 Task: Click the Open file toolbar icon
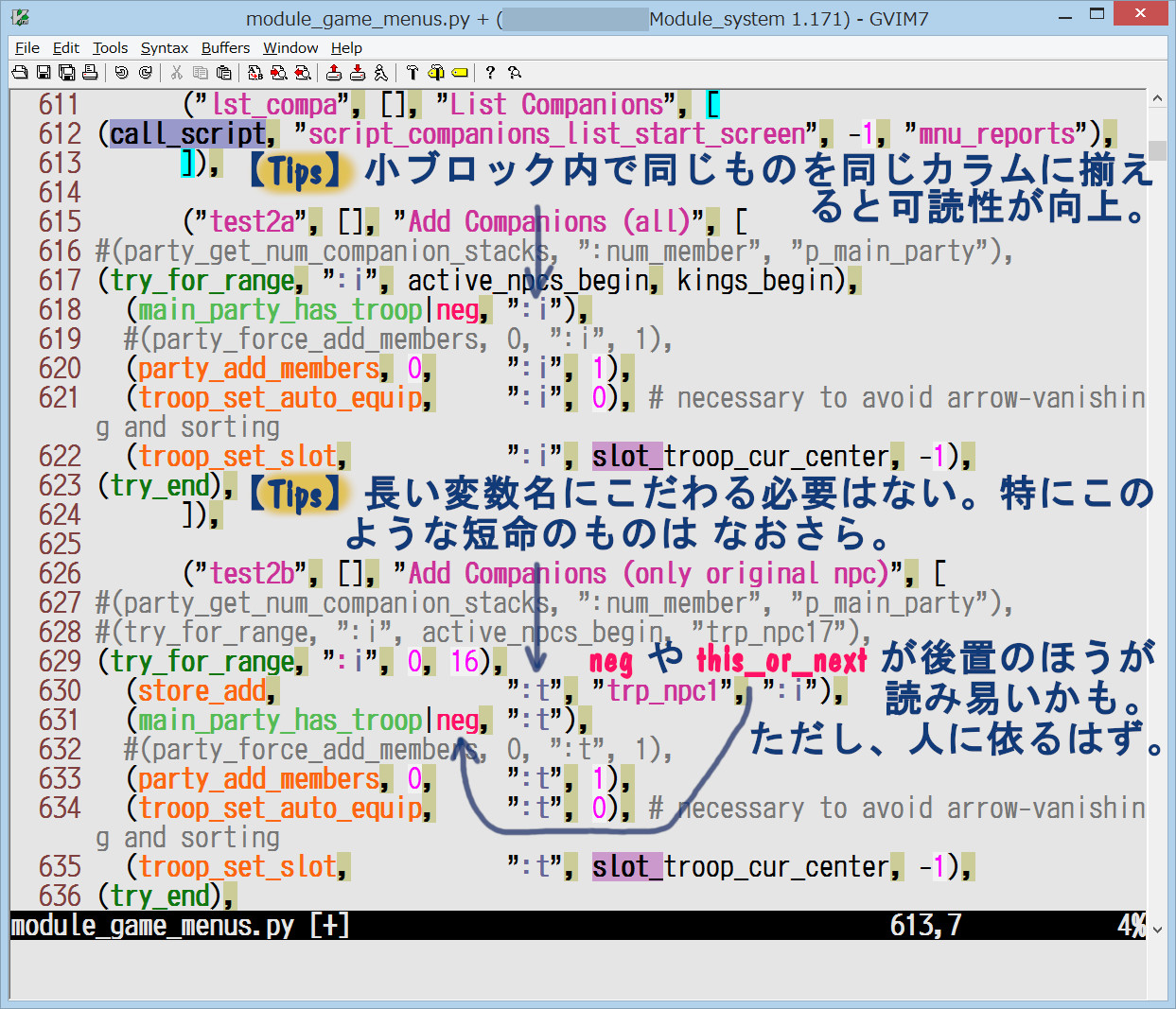(20, 72)
